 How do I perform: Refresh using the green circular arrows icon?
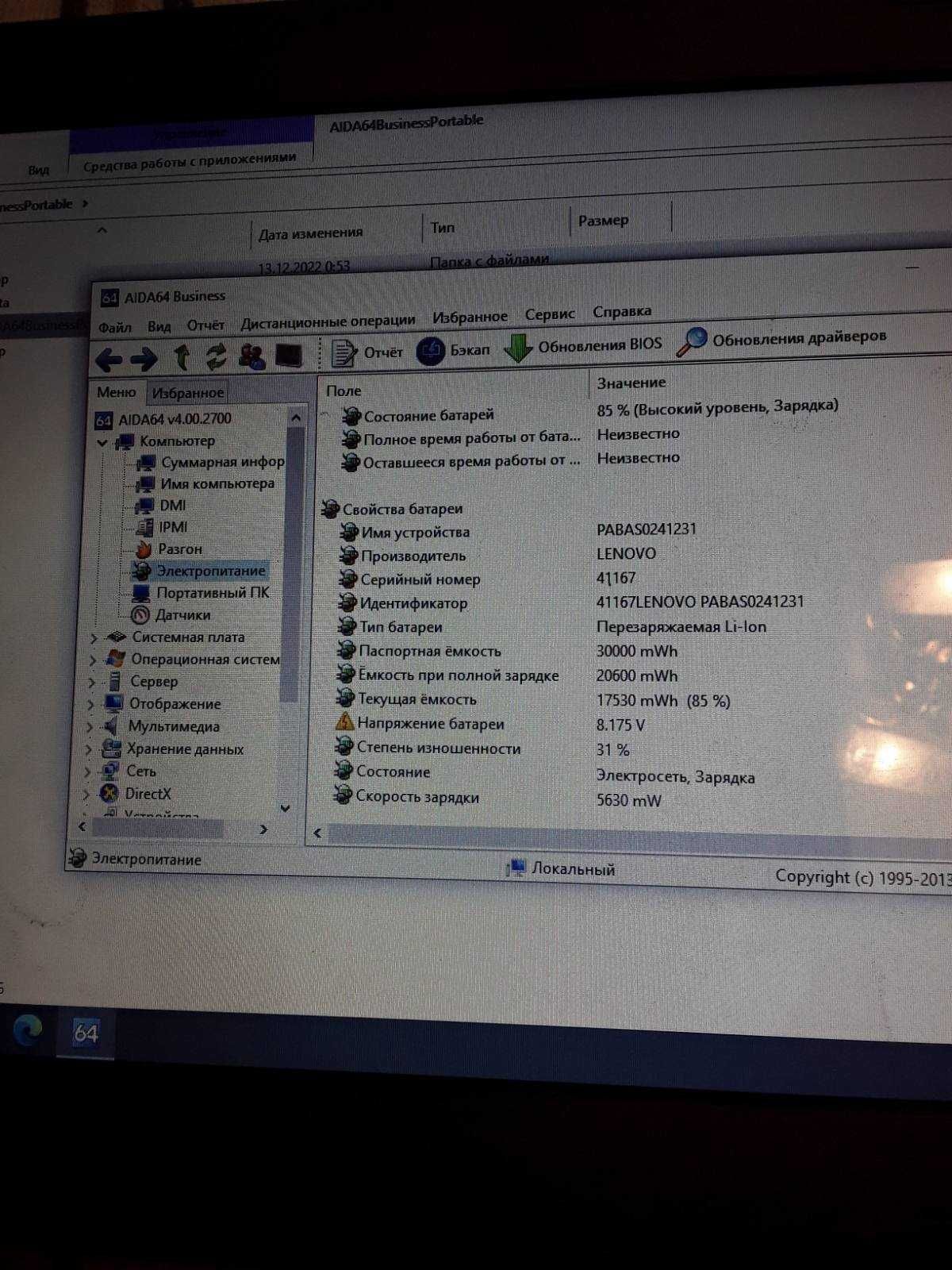point(216,357)
